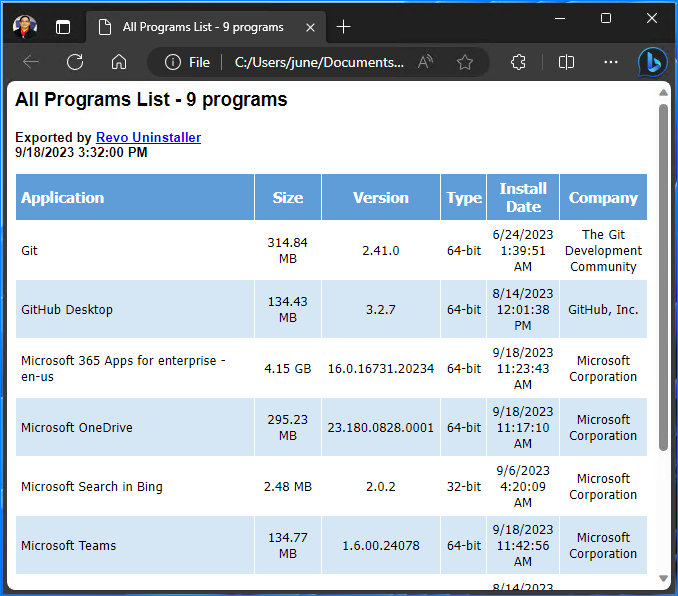Click the Version column header
The height and width of the screenshot is (596, 678).
(x=381, y=197)
